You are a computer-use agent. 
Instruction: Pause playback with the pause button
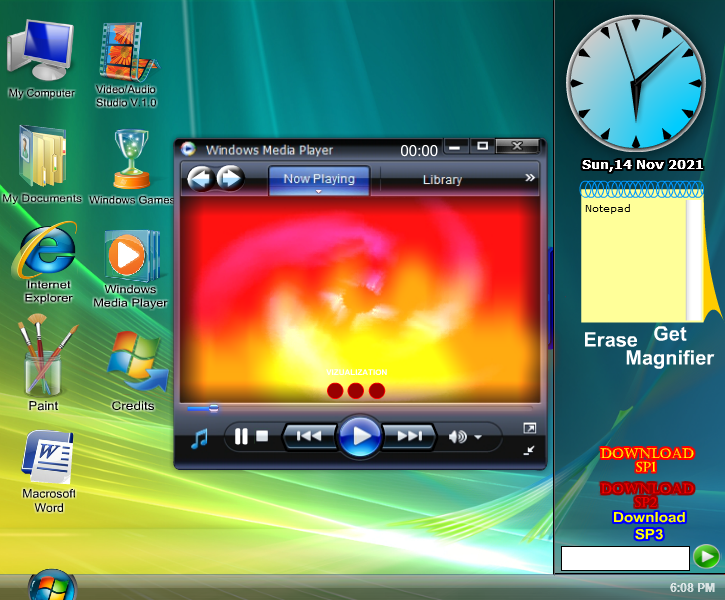tap(241, 436)
